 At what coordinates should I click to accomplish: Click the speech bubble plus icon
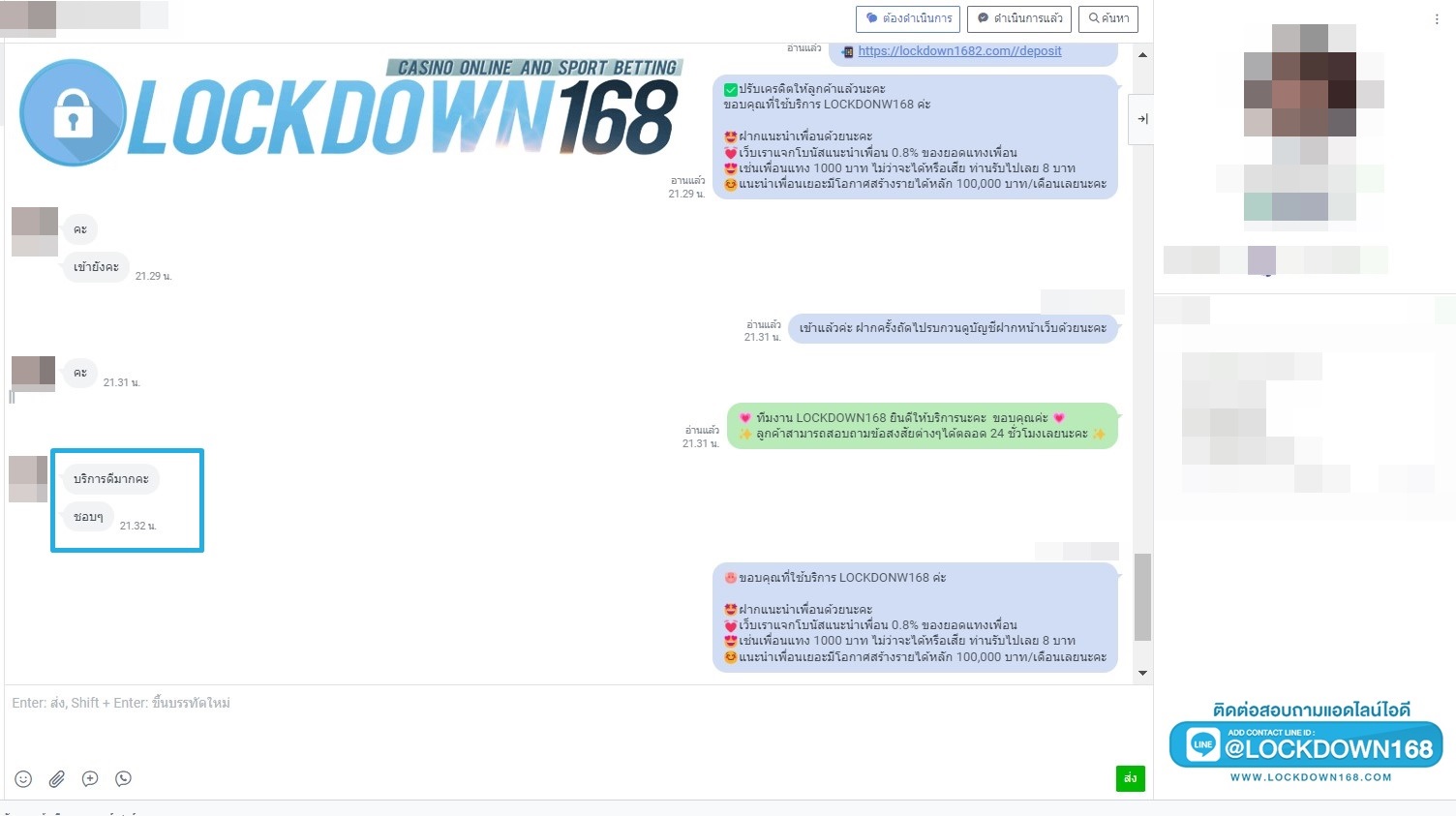pos(90,779)
